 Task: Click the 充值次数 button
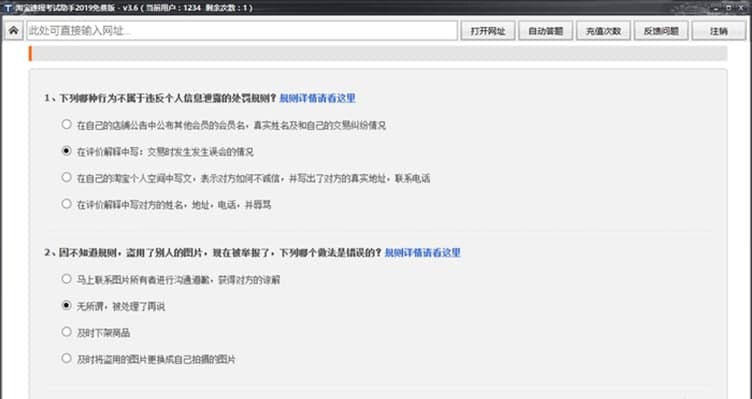click(x=603, y=31)
